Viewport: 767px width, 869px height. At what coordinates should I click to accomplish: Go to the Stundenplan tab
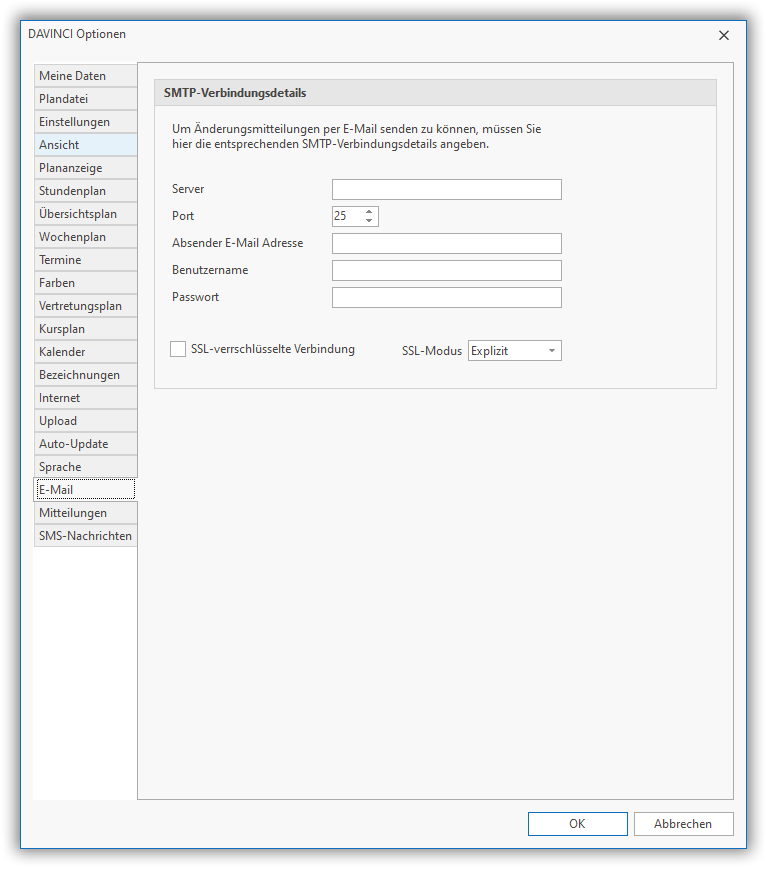(85, 191)
